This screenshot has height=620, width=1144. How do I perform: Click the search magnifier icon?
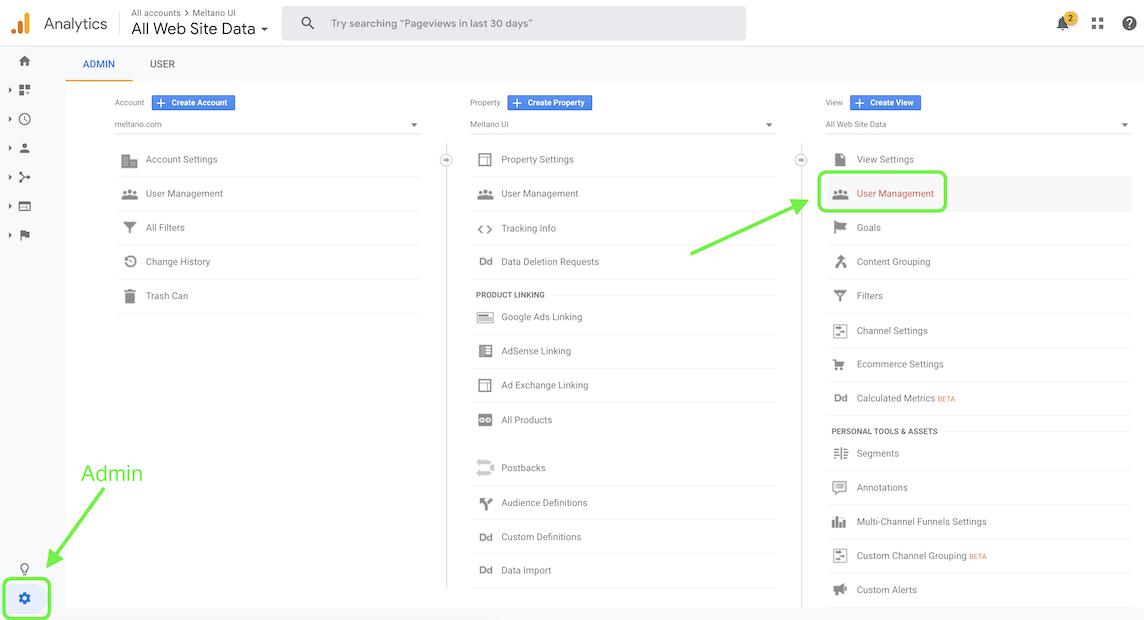click(307, 22)
